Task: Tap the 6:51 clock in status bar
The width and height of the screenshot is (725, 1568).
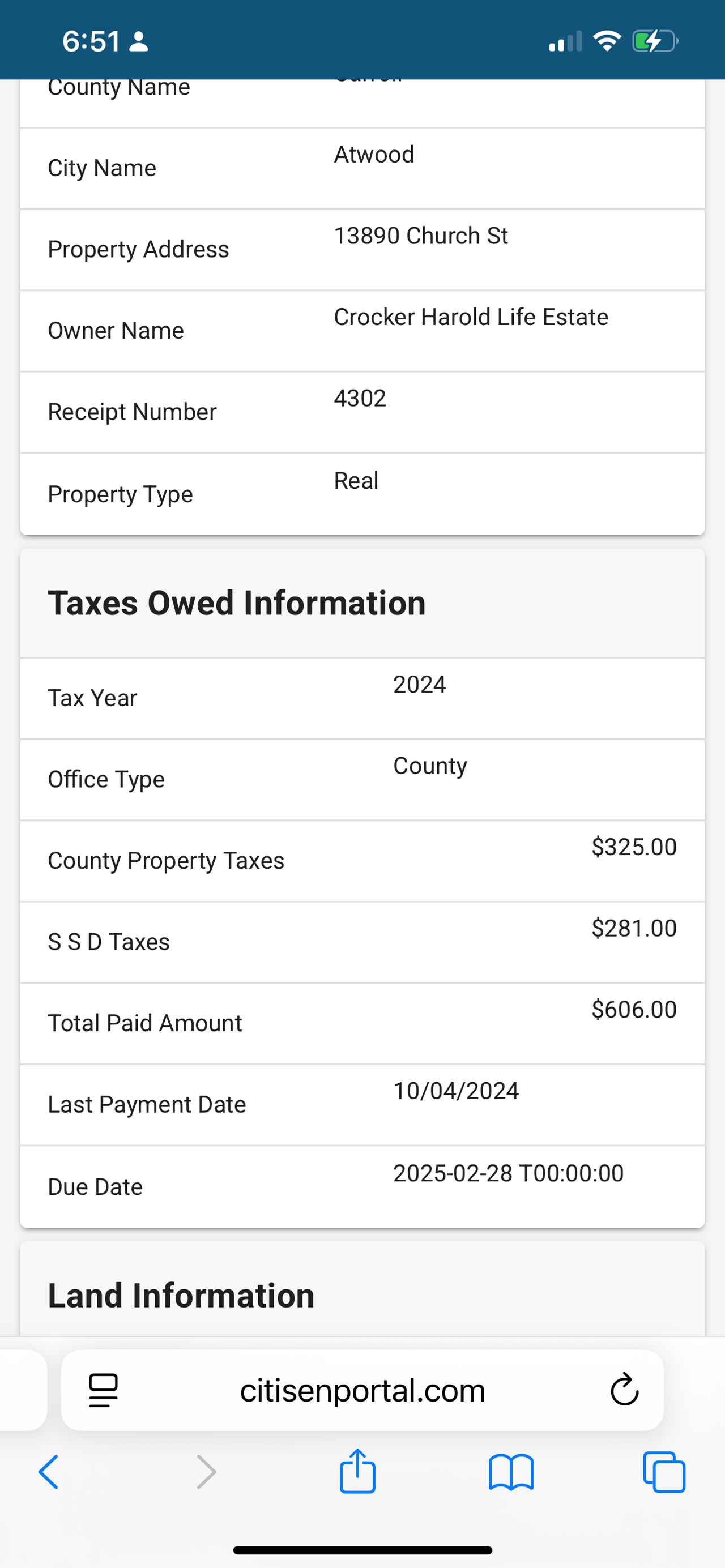Action: 91,41
